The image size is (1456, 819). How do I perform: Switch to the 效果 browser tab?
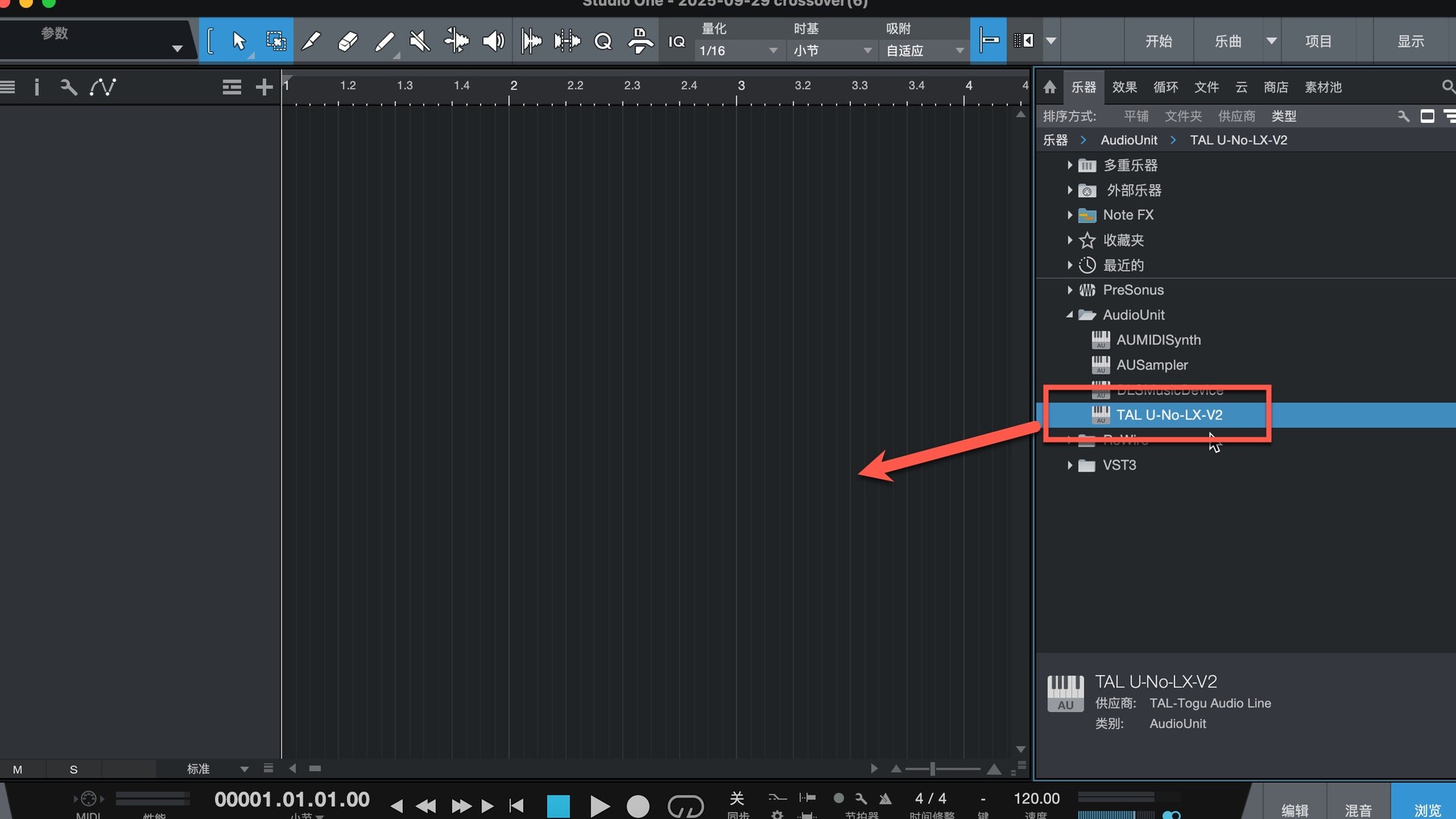(x=1124, y=87)
